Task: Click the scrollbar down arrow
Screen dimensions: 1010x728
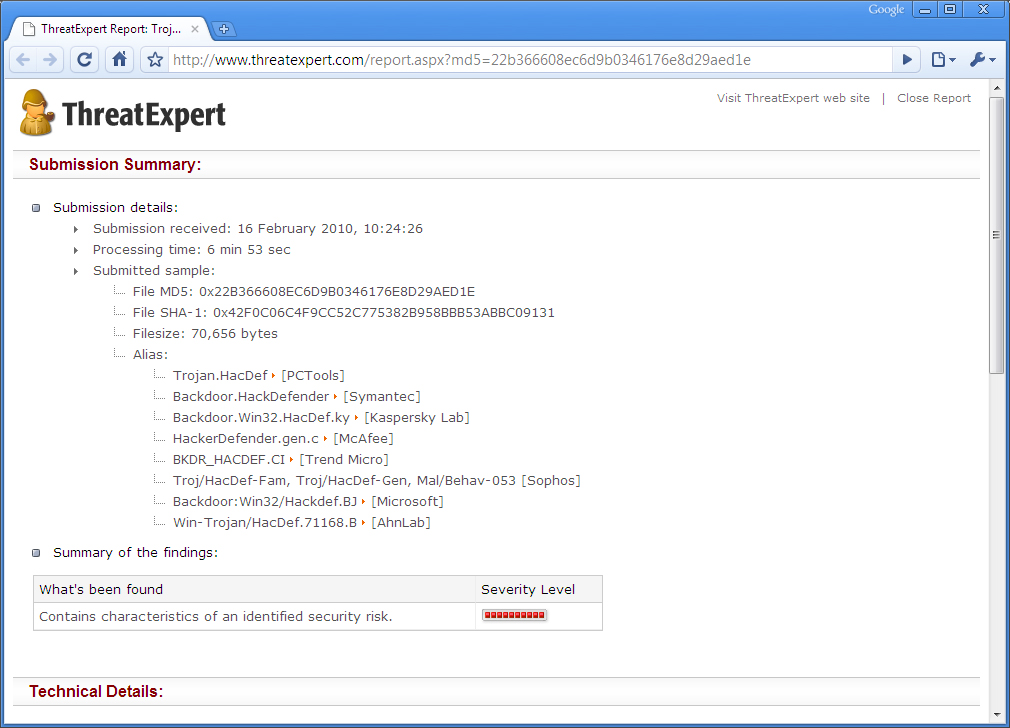Action: tap(996, 714)
